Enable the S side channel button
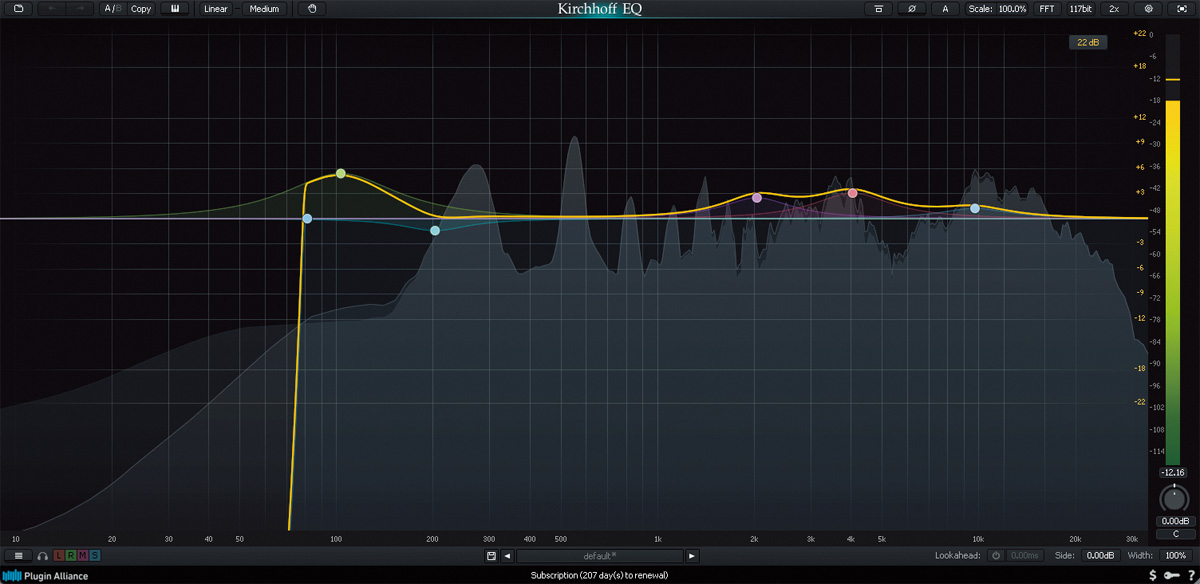 [x=95, y=555]
